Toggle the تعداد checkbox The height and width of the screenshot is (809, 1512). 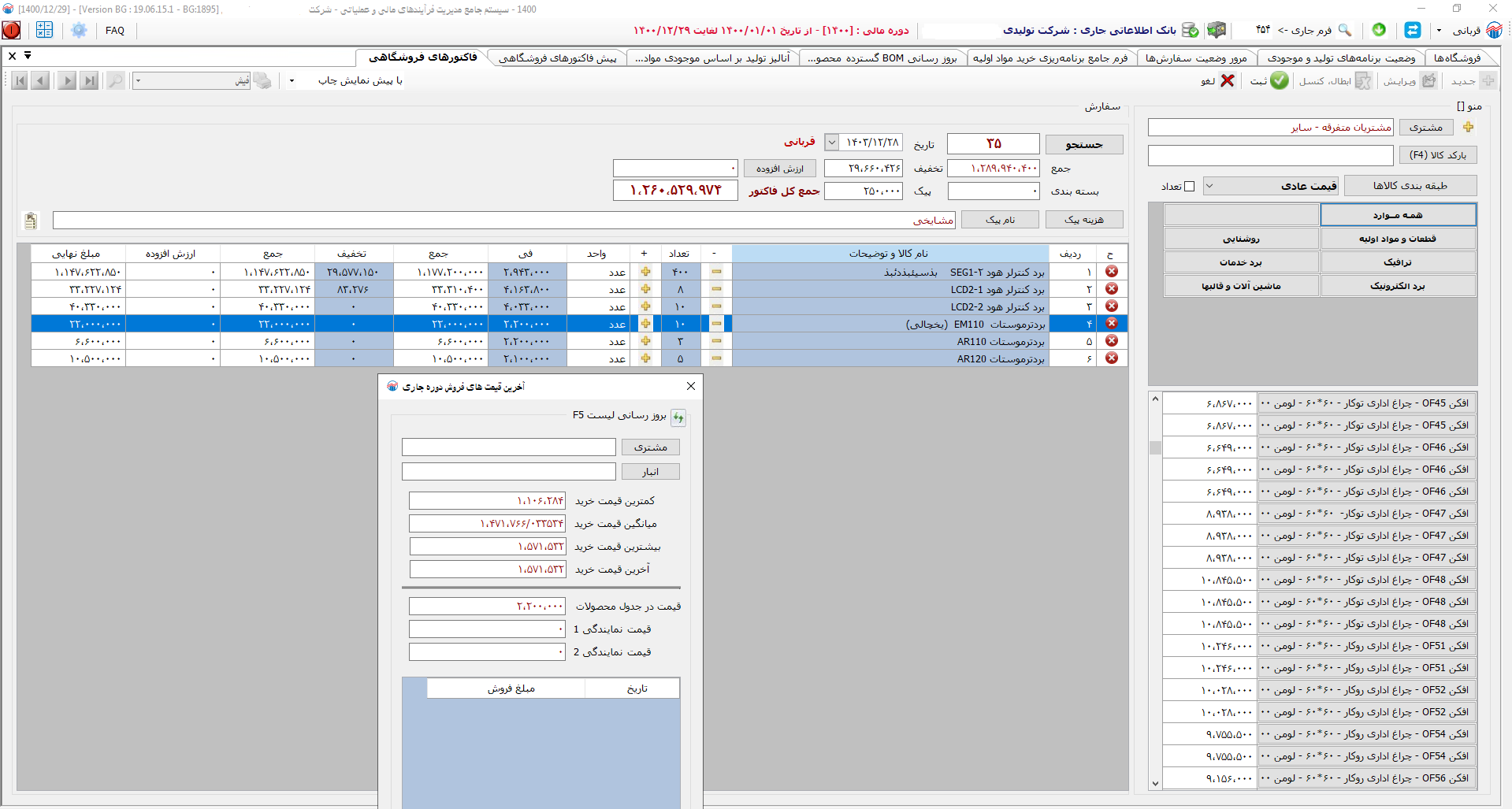(1190, 187)
